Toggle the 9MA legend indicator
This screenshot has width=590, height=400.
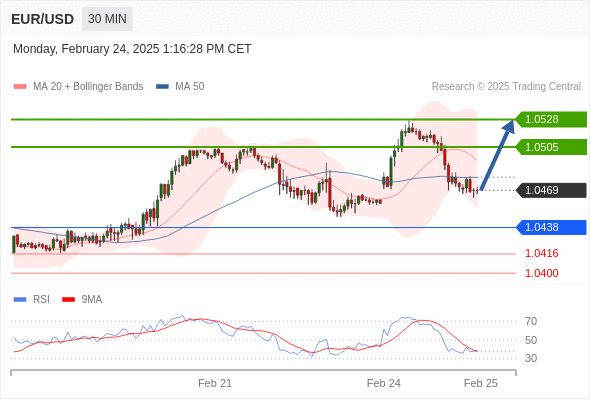pos(82,300)
